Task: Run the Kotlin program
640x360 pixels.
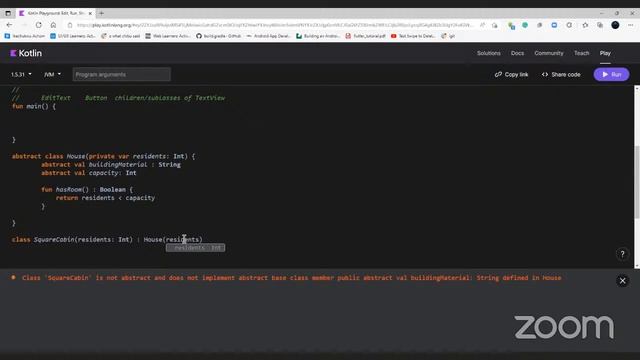Action: pyautogui.click(x=611, y=74)
